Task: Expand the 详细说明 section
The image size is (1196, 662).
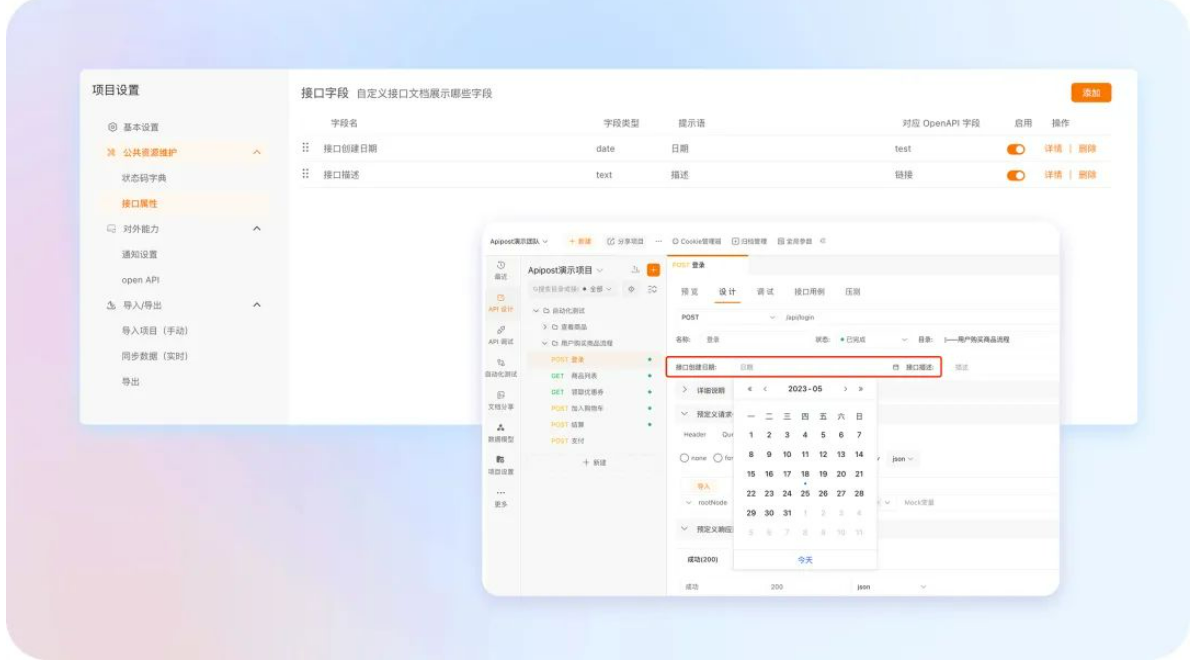Action: click(x=684, y=390)
